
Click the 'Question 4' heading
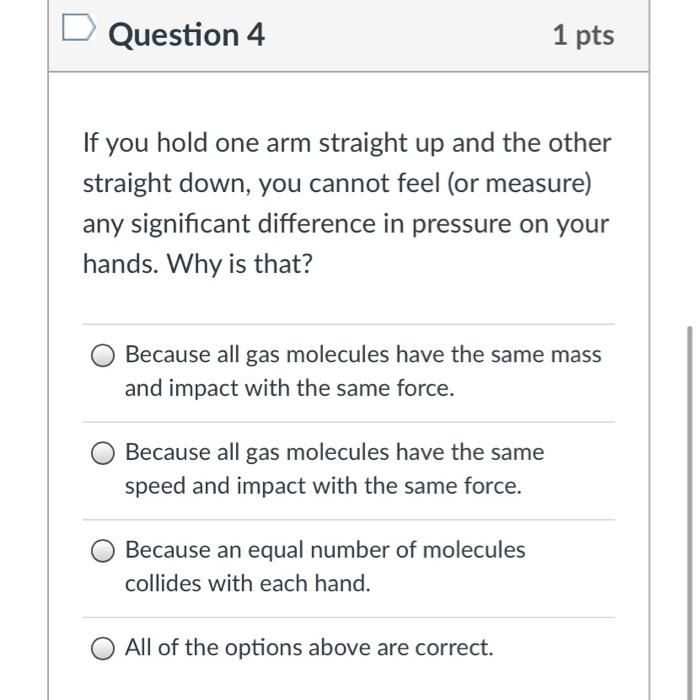click(186, 35)
